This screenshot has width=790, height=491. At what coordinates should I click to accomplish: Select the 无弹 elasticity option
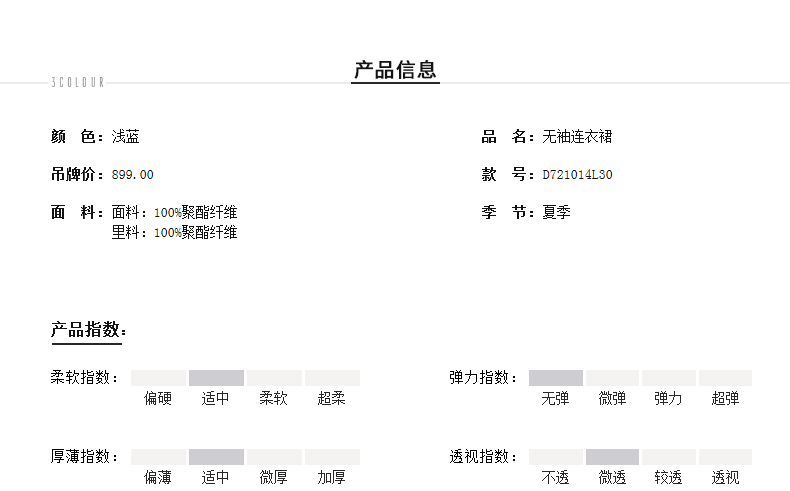(555, 398)
